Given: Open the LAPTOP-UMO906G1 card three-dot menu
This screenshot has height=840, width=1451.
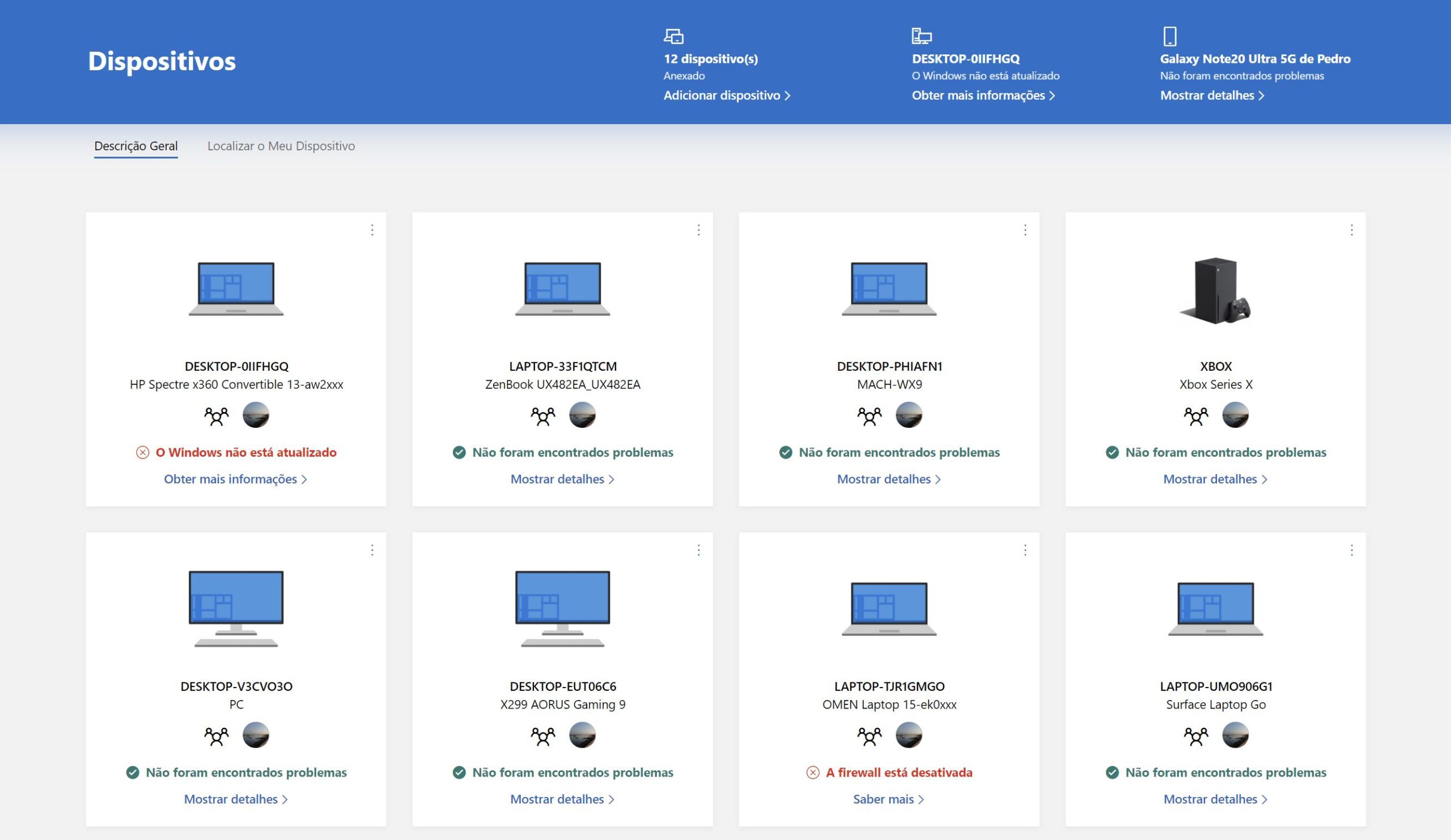Looking at the screenshot, I should pyautogui.click(x=1351, y=550).
